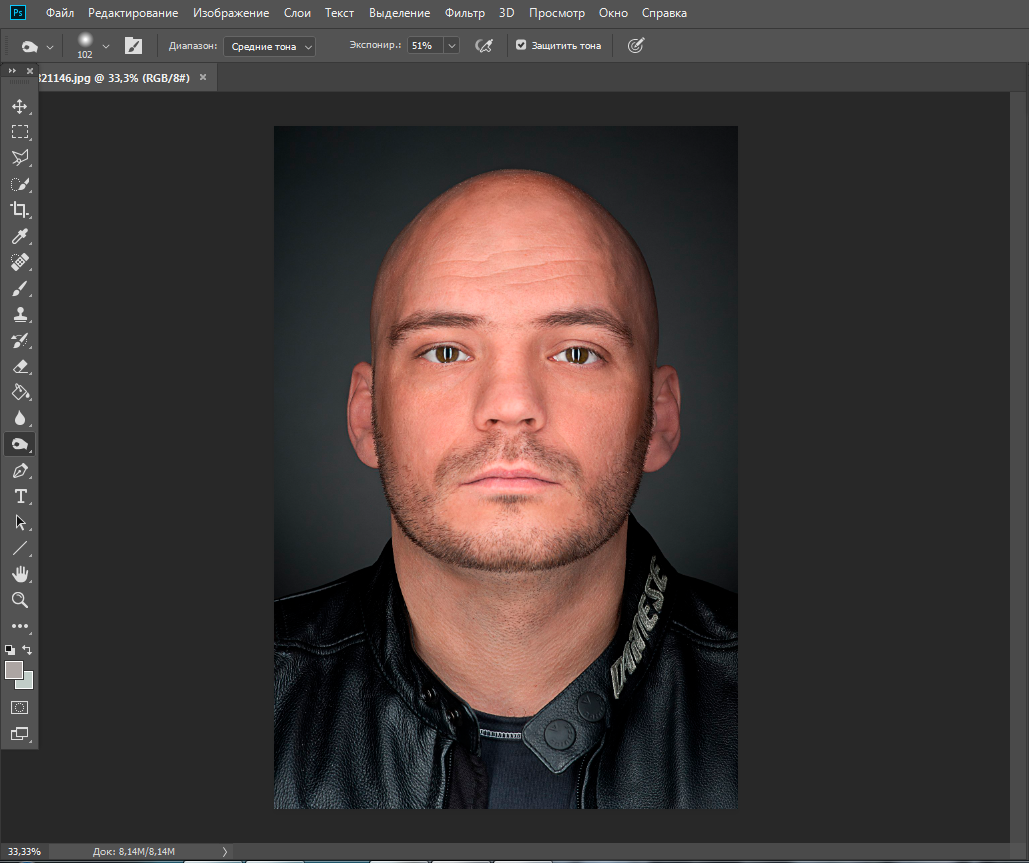Click the portrait image canvas
Image resolution: width=1029 pixels, height=863 pixels.
pyautogui.click(x=505, y=467)
